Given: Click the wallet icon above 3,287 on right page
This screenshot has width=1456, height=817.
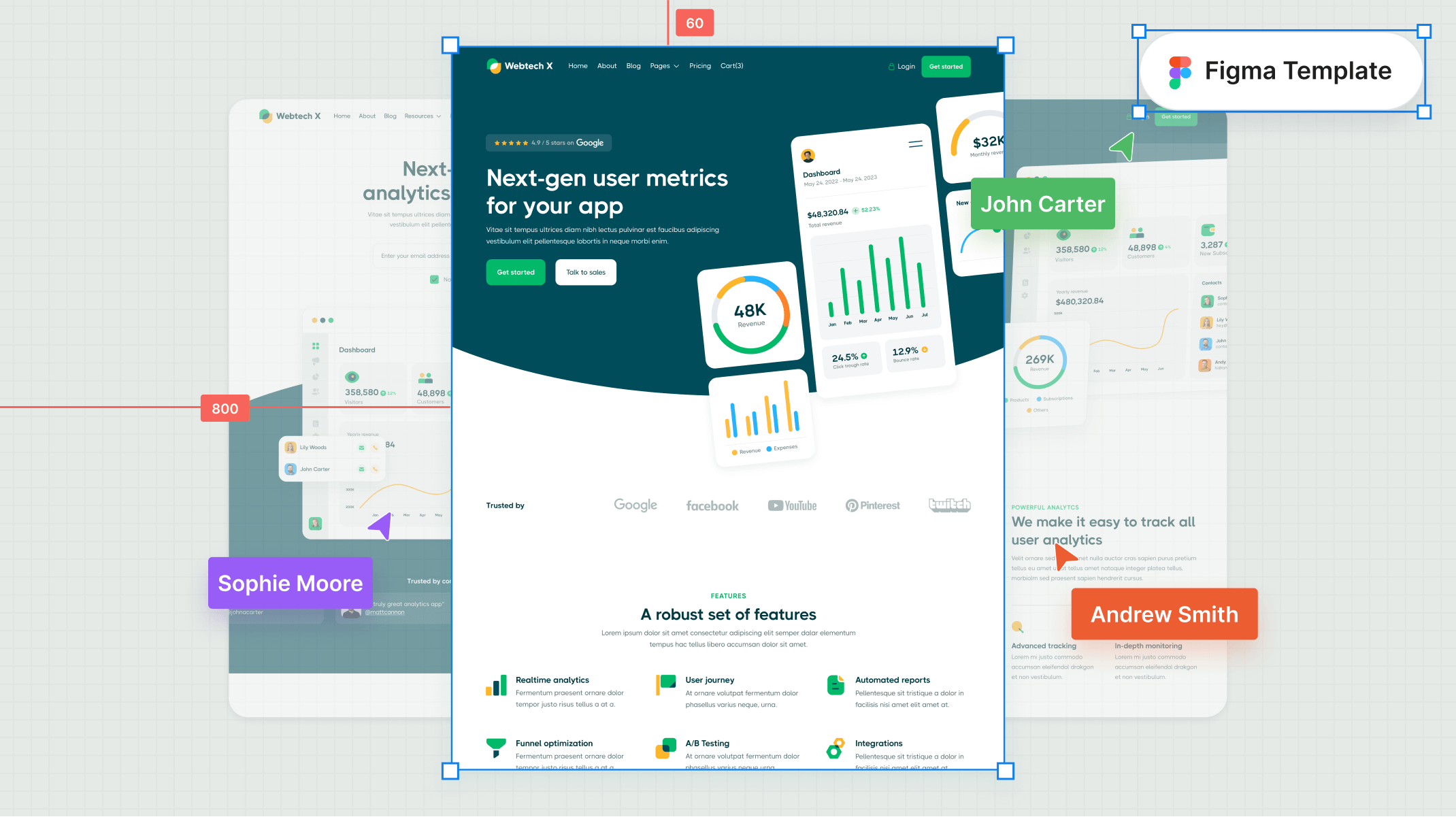Looking at the screenshot, I should [1208, 230].
